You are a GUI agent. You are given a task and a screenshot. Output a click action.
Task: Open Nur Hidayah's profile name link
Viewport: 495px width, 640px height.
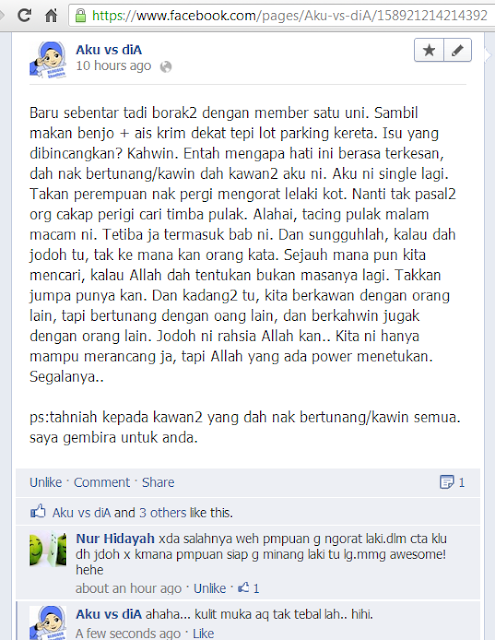115,538
